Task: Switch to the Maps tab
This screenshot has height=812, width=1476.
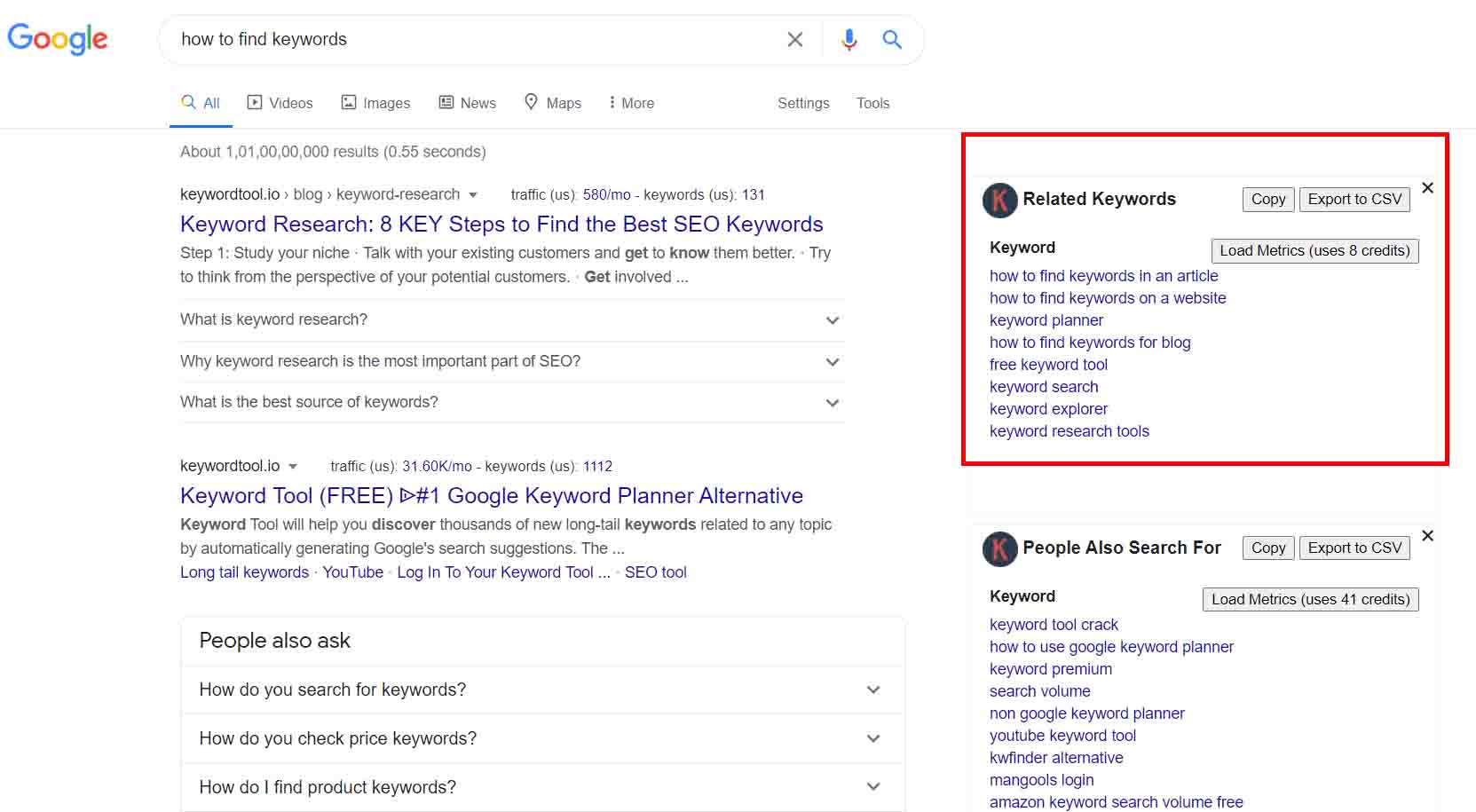Action: [x=552, y=103]
